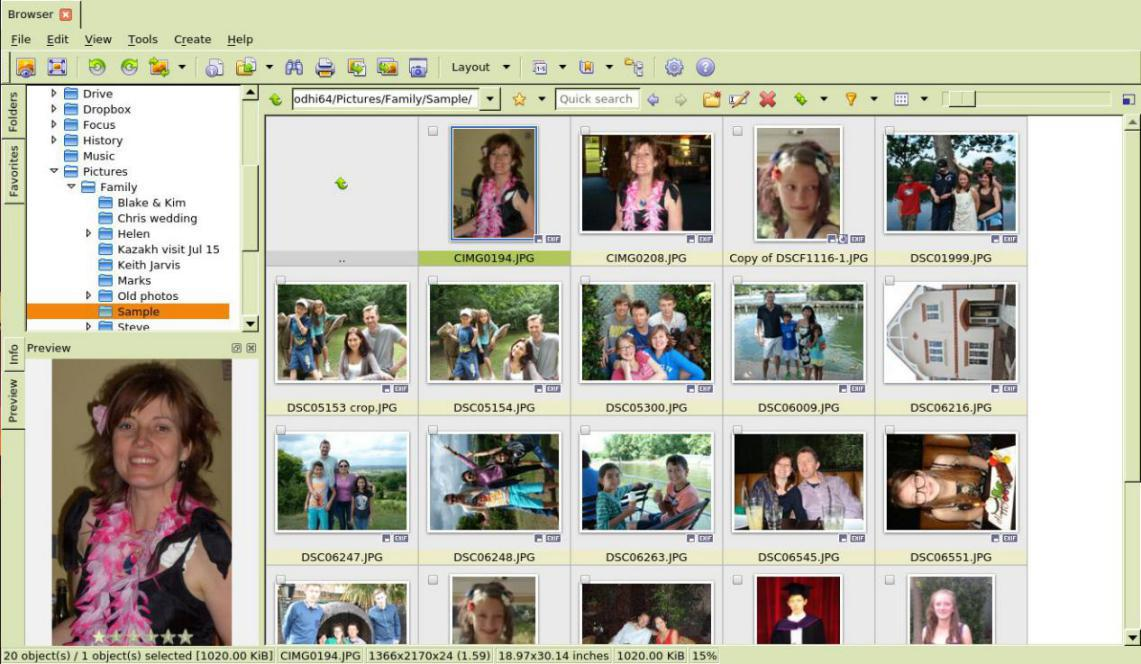The width and height of the screenshot is (1141, 664).
Task: Delete selected file with red X
Action: (768, 99)
